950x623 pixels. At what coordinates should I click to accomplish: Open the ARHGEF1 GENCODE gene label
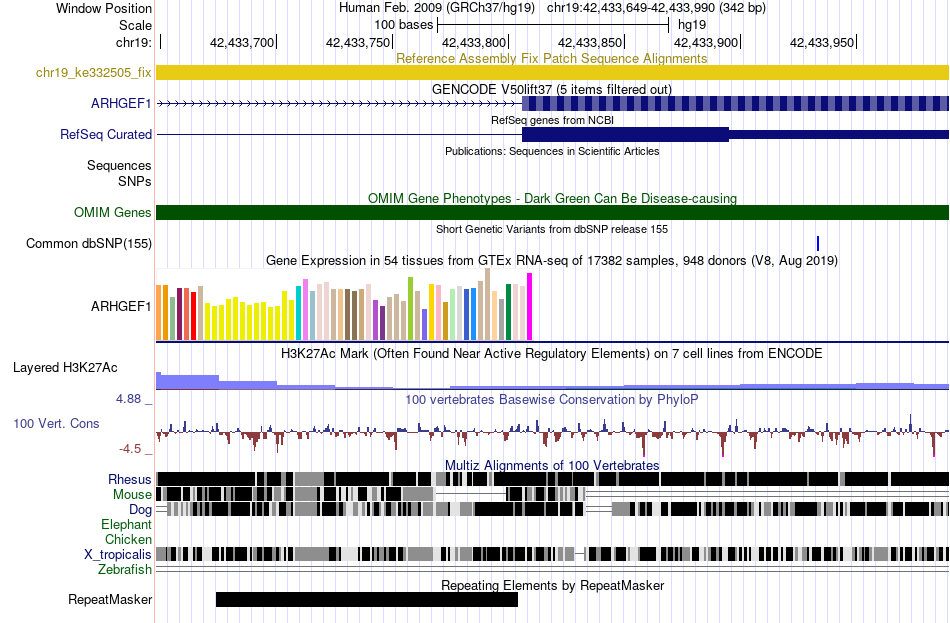[121, 104]
